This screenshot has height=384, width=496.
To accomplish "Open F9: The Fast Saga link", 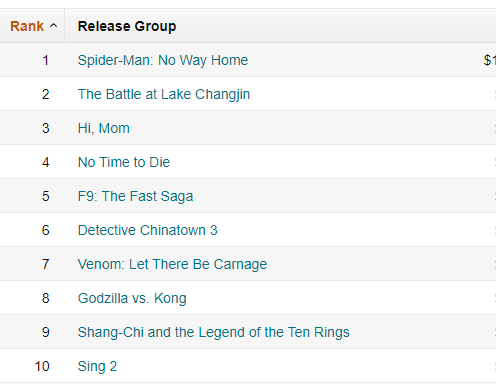I will [x=135, y=196].
